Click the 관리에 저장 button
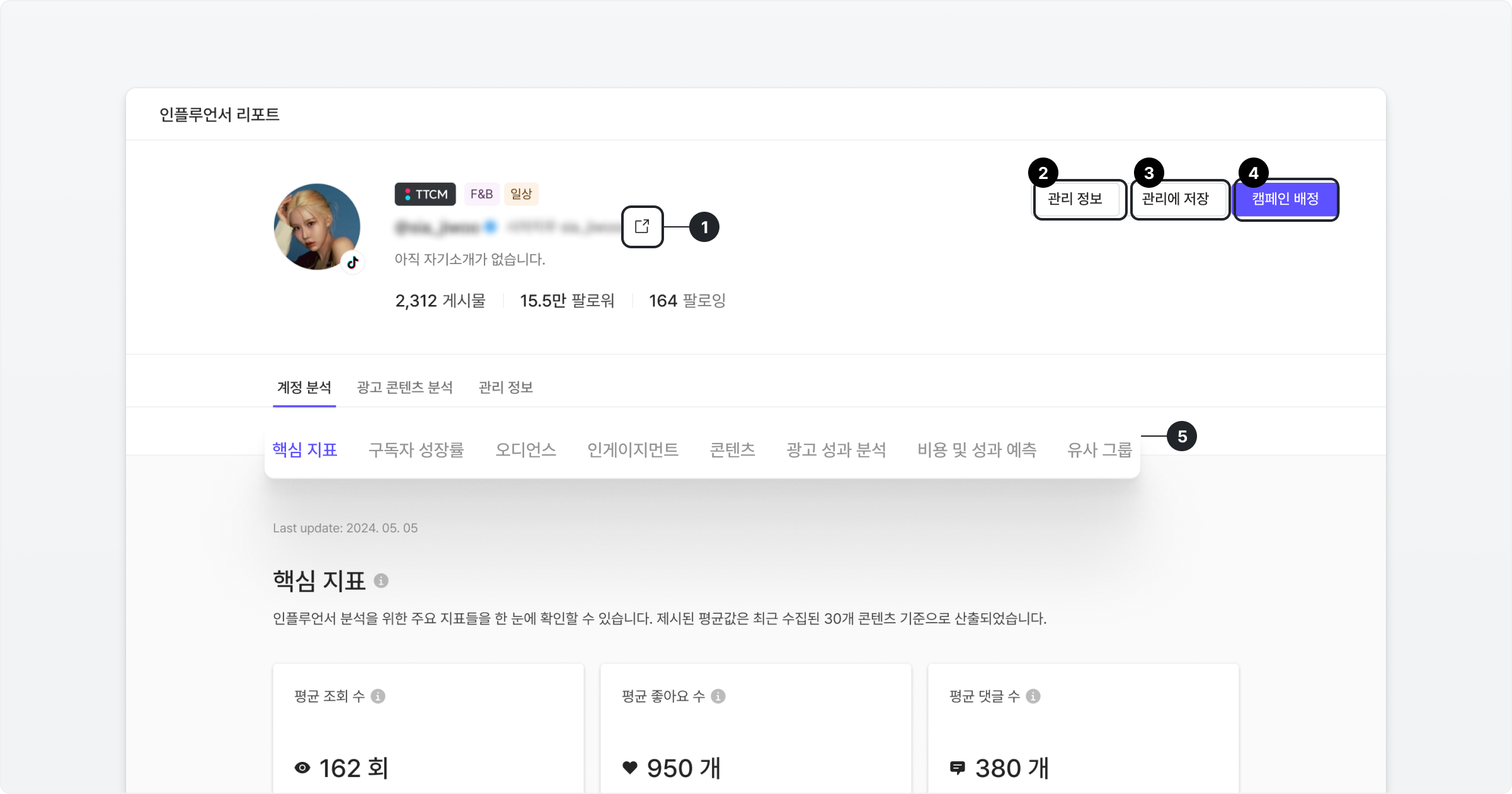 click(x=1176, y=199)
